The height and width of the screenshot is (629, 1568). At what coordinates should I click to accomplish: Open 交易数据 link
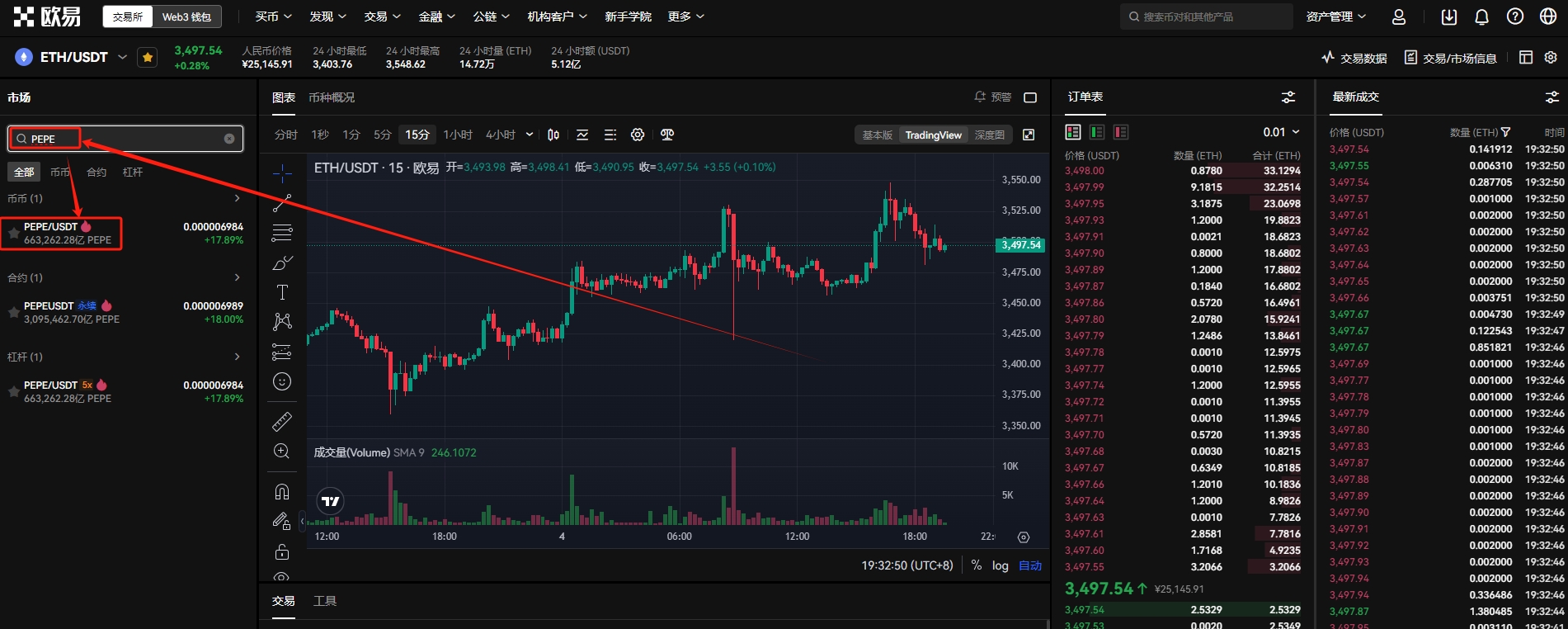tap(1354, 58)
